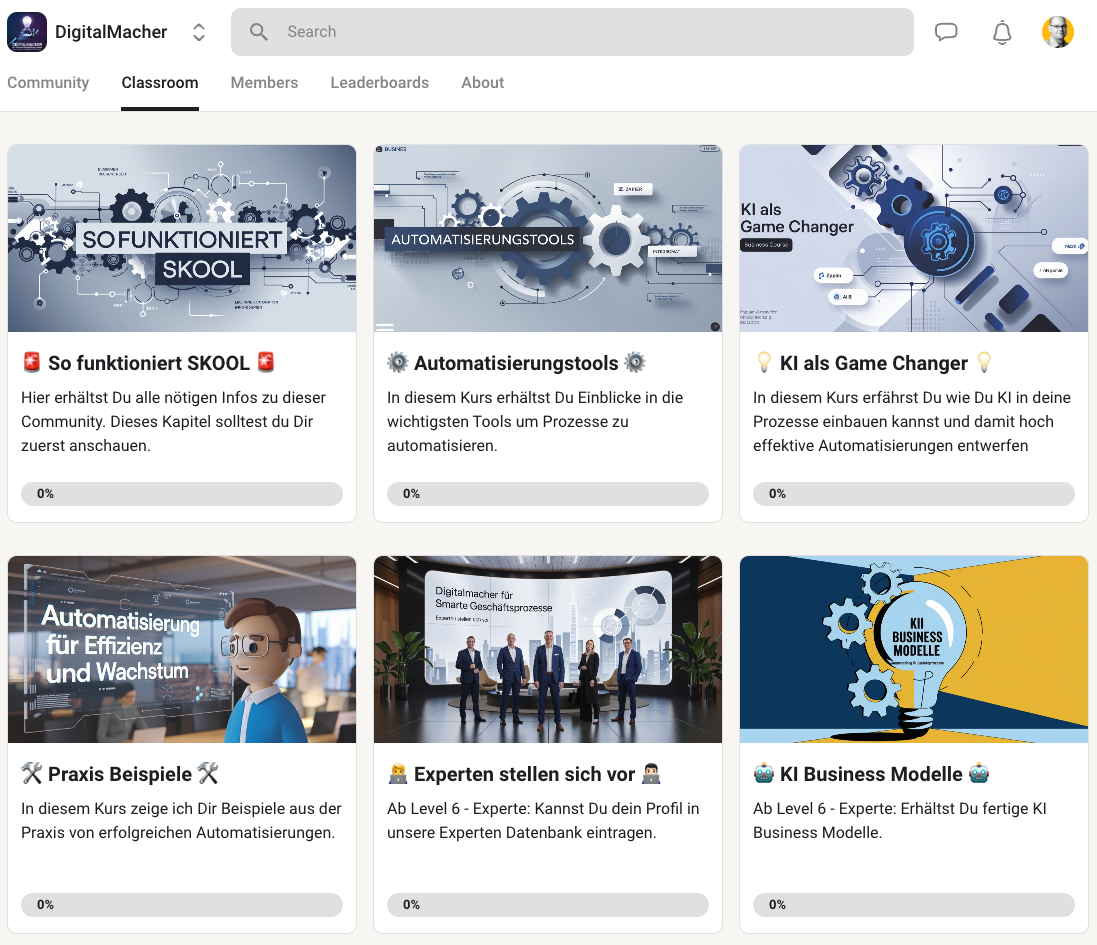Click the text 'unsere Experten Datenbank eintragen.'
The image size is (1097, 945).
pos(522,833)
